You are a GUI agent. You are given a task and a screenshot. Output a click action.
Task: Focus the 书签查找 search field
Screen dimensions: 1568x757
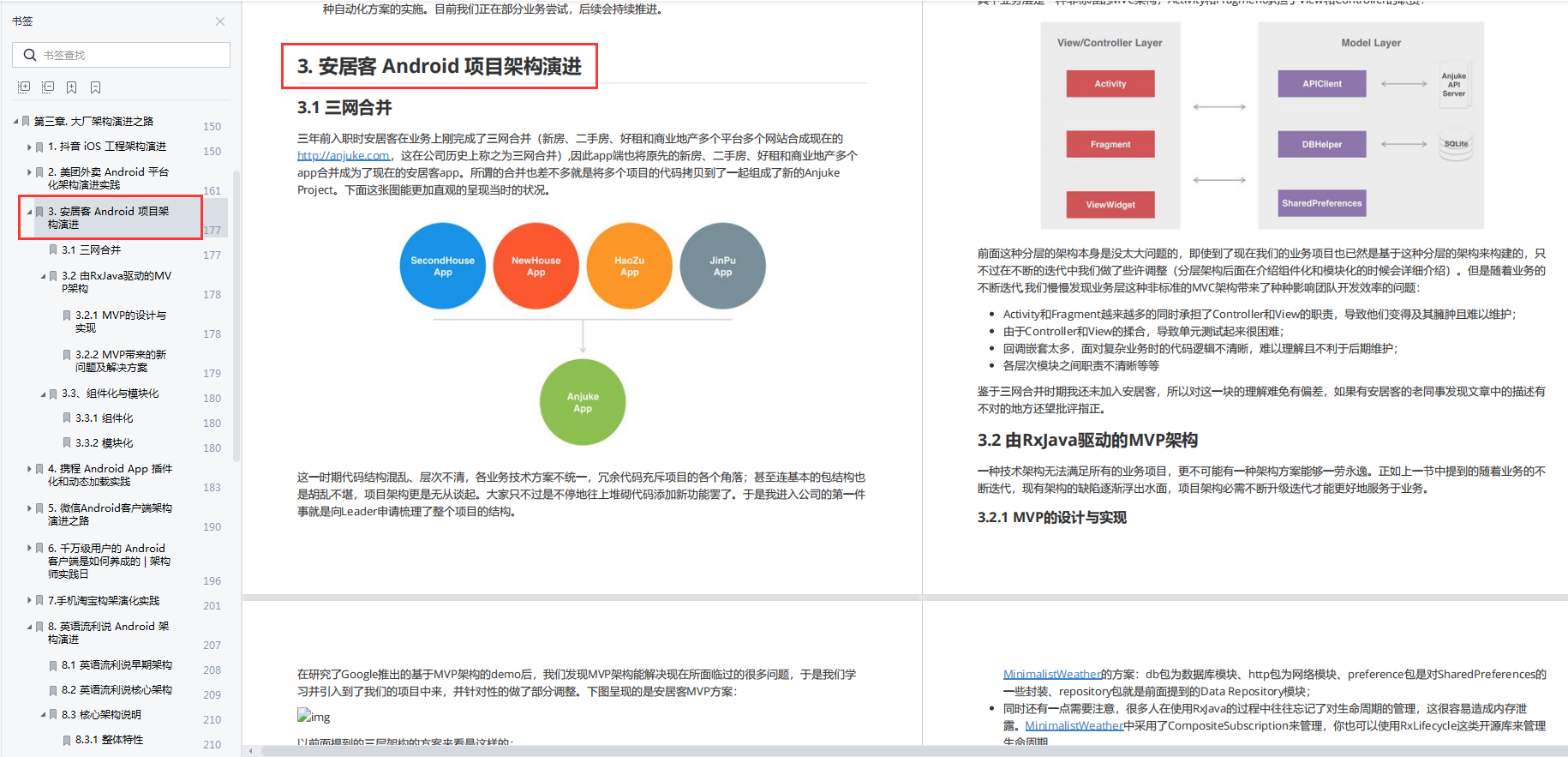coord(121,55)
